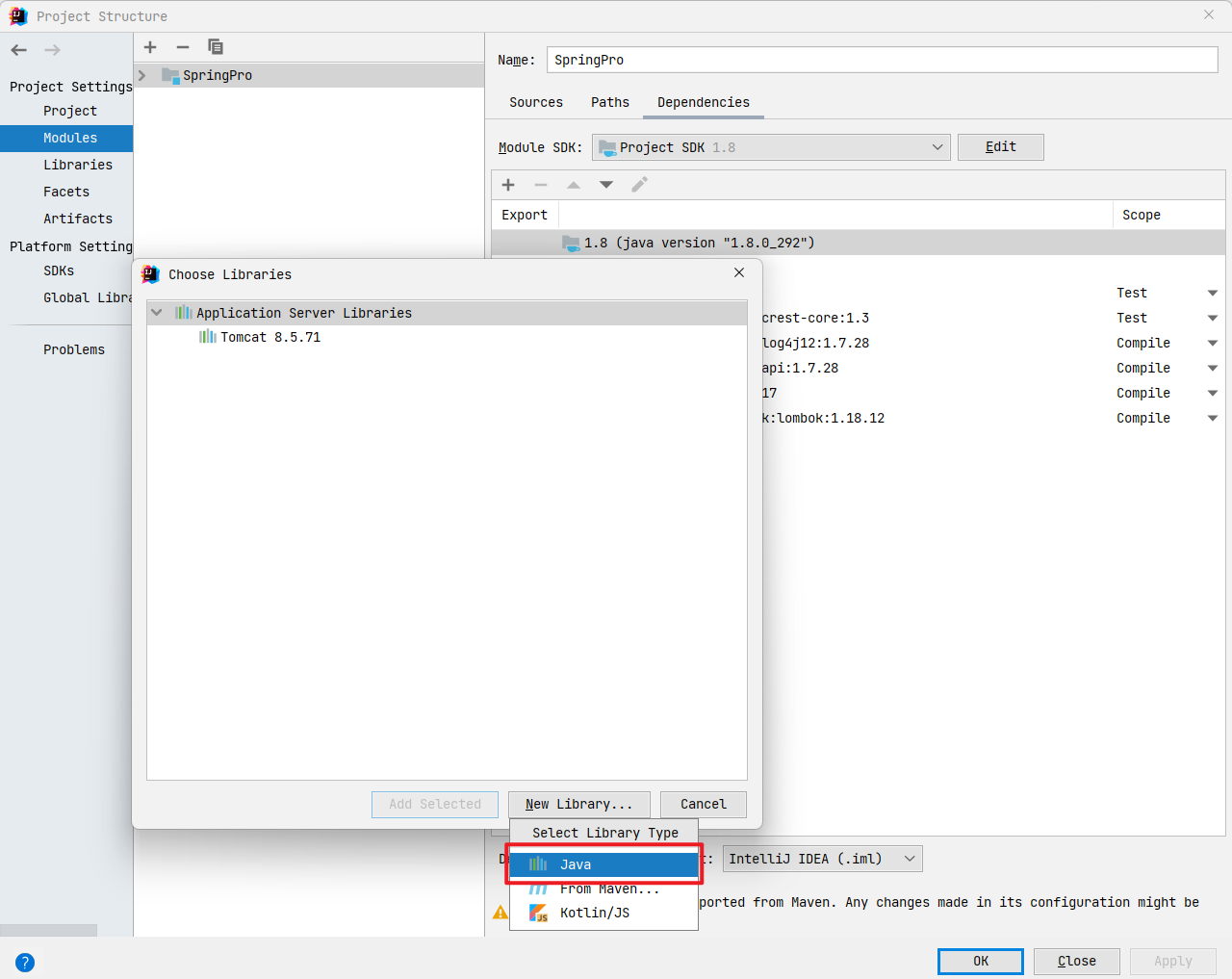Image resolution: width=1232 pixels, height=979 pixels.
Task: Switch to the Dependencies tab
Action: (x=704, y=102)
